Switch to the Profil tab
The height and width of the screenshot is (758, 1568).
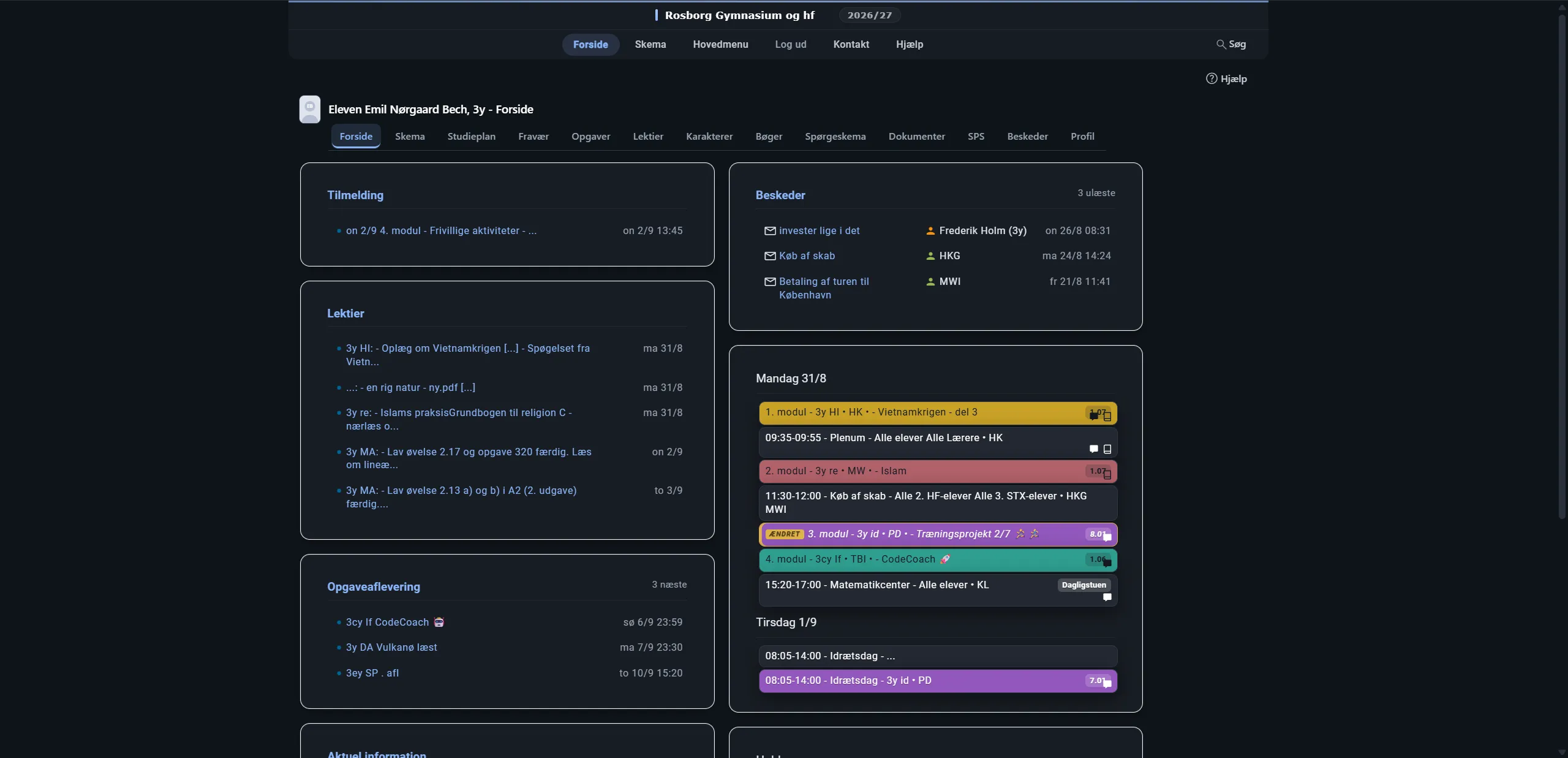point(1082,136)
